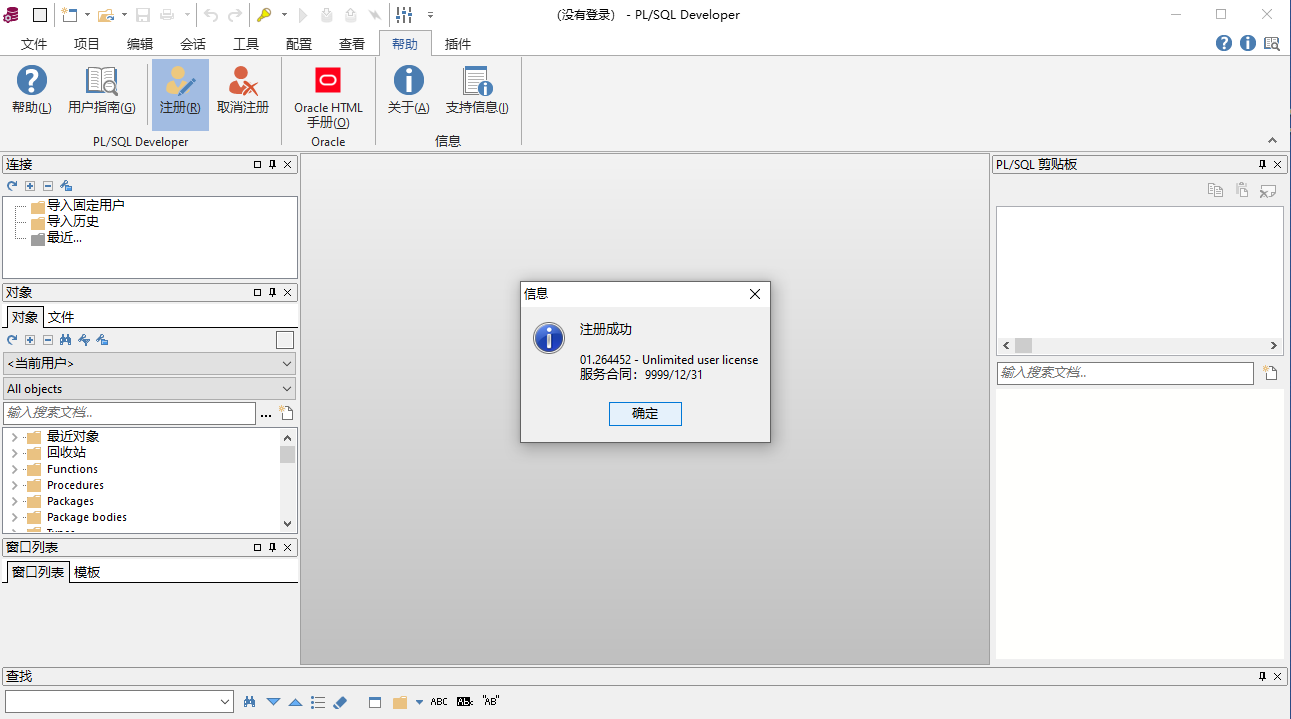Image resolution: width=1291 pixels, height=719 pixels.
Task: Click the binoculars search icon in 查找 bar
Action: [250, 702]
